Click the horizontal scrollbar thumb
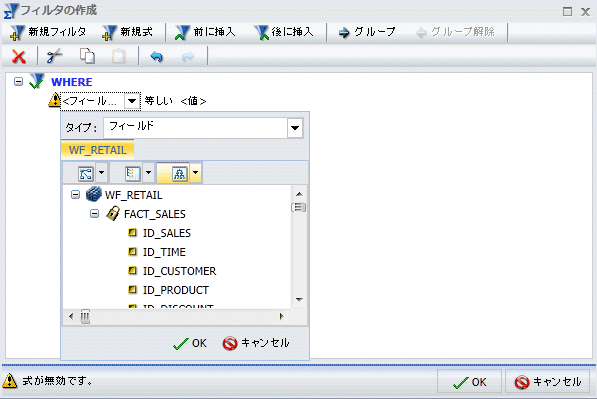The image size is (597, 399). [x=85, y=316]
